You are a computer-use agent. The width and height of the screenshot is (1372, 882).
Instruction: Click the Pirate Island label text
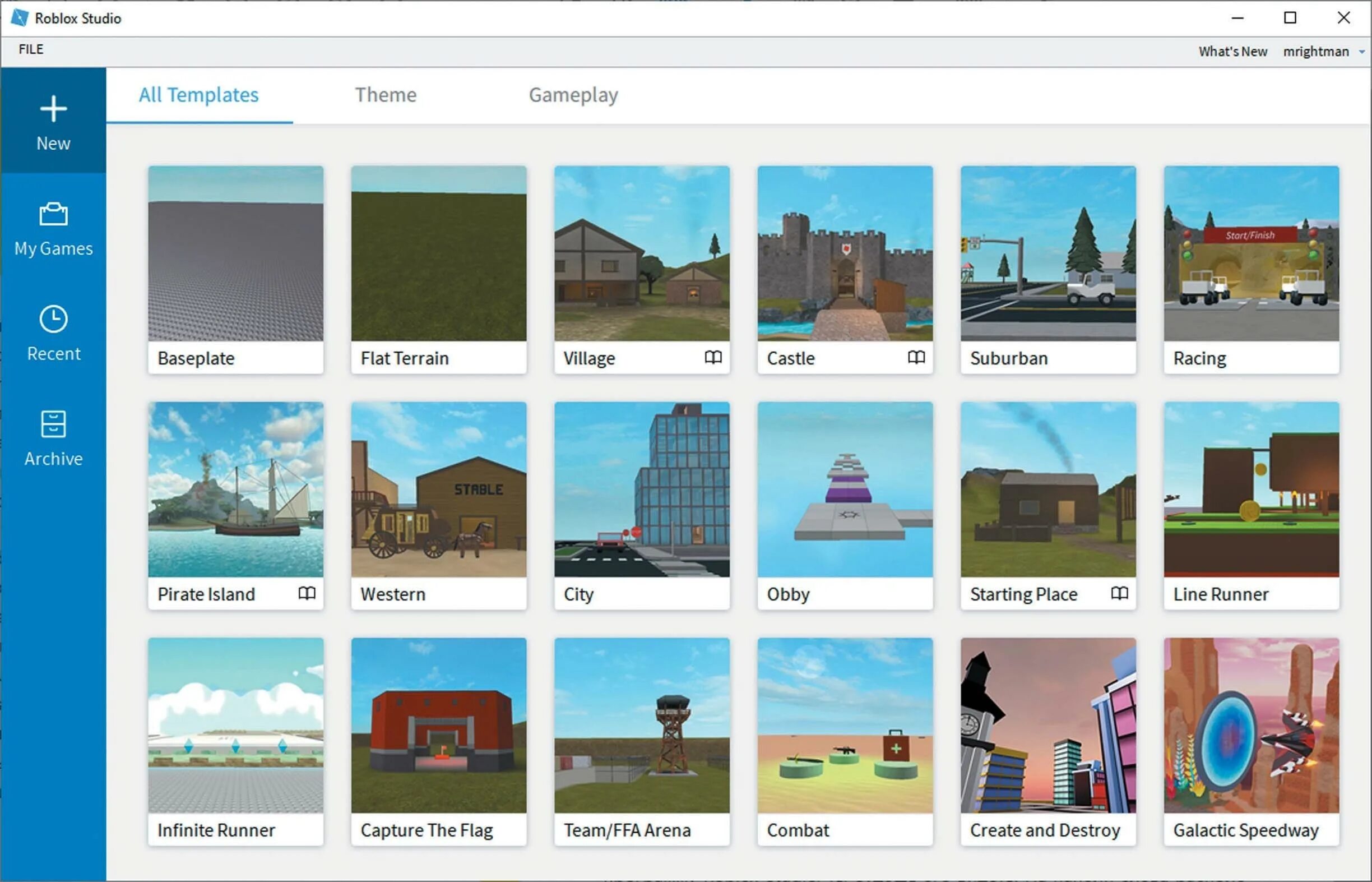[206, 594]
